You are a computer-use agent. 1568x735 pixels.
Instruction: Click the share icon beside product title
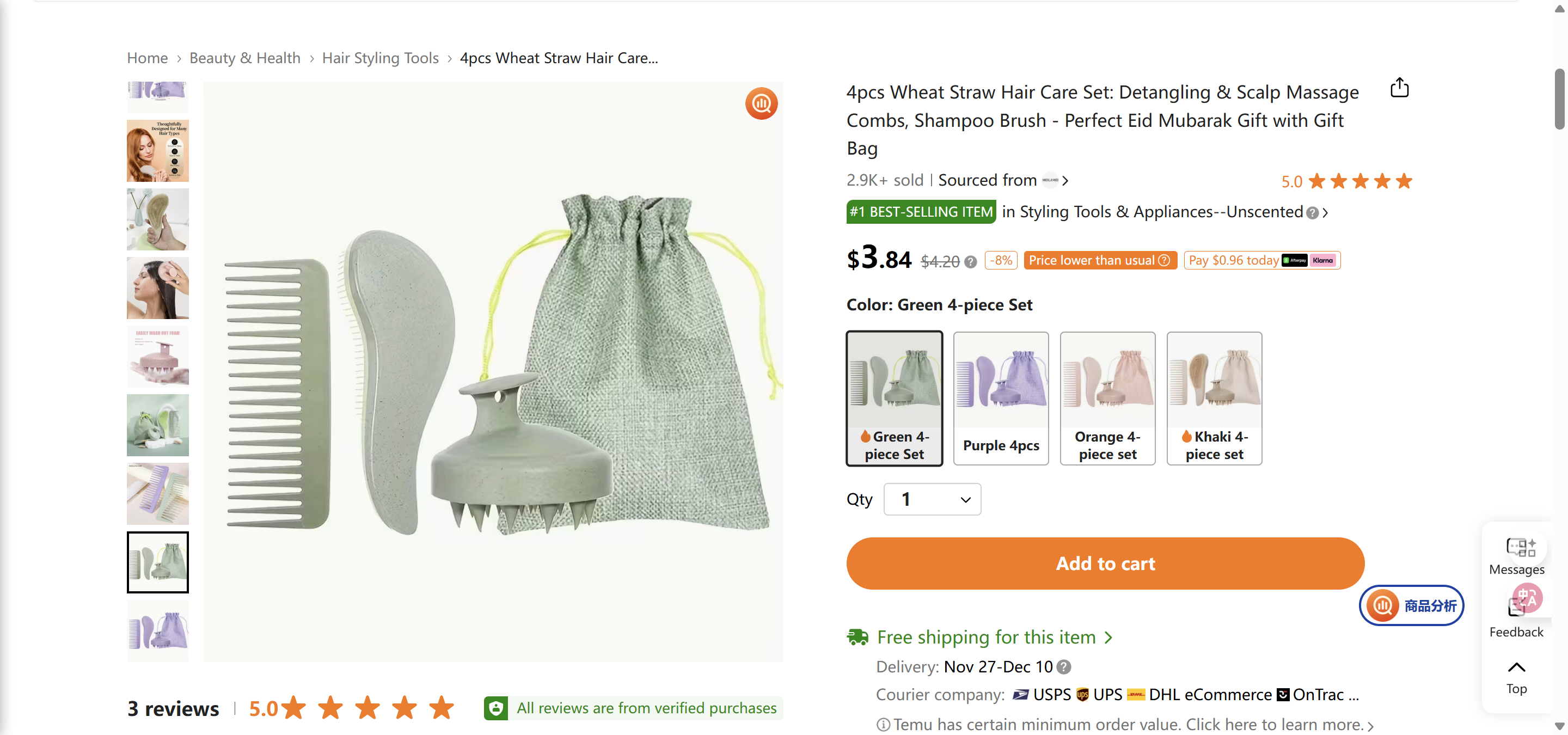pos(1399,88)
